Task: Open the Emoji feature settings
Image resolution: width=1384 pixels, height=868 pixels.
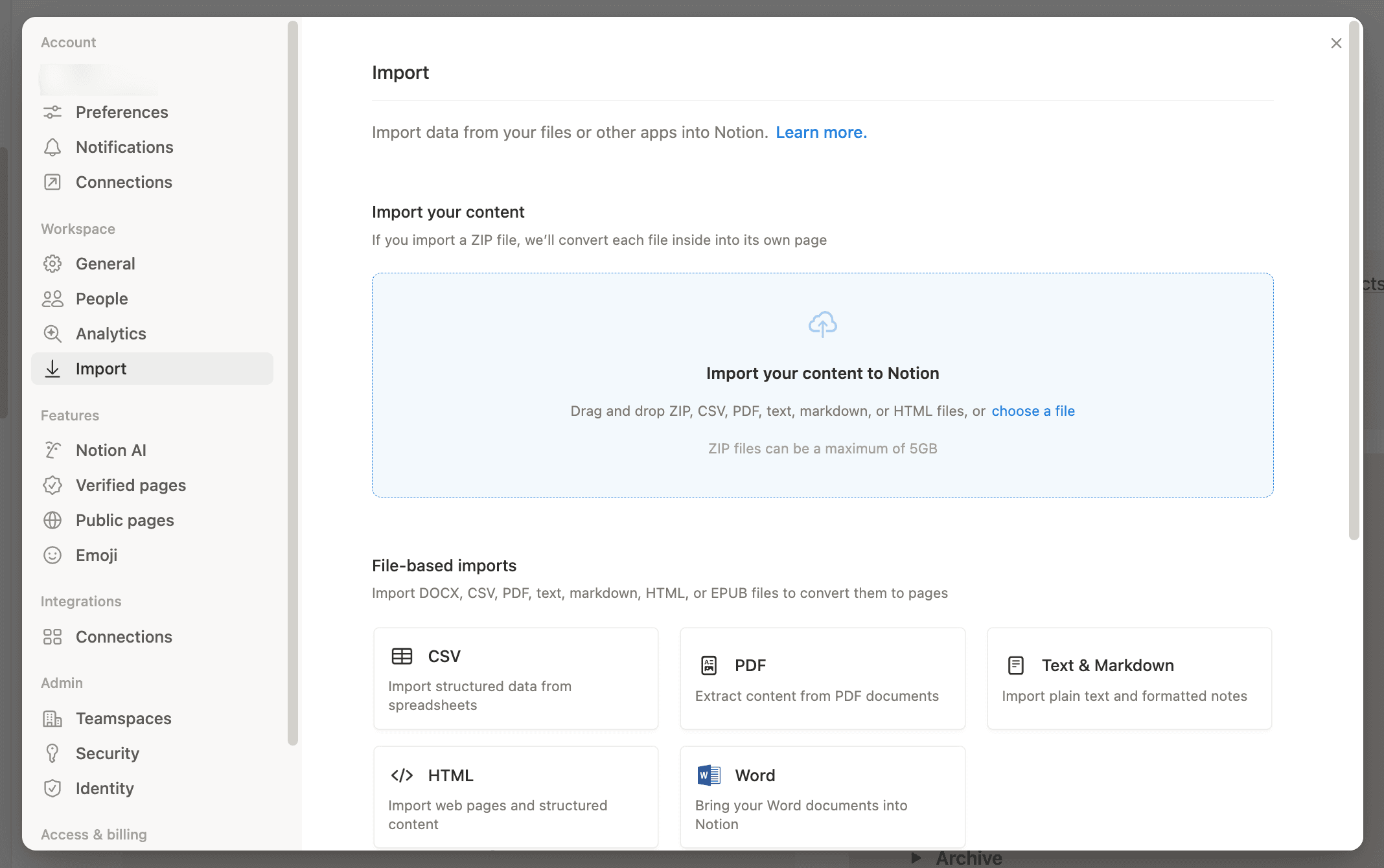Action: click(x=96, y=555)
